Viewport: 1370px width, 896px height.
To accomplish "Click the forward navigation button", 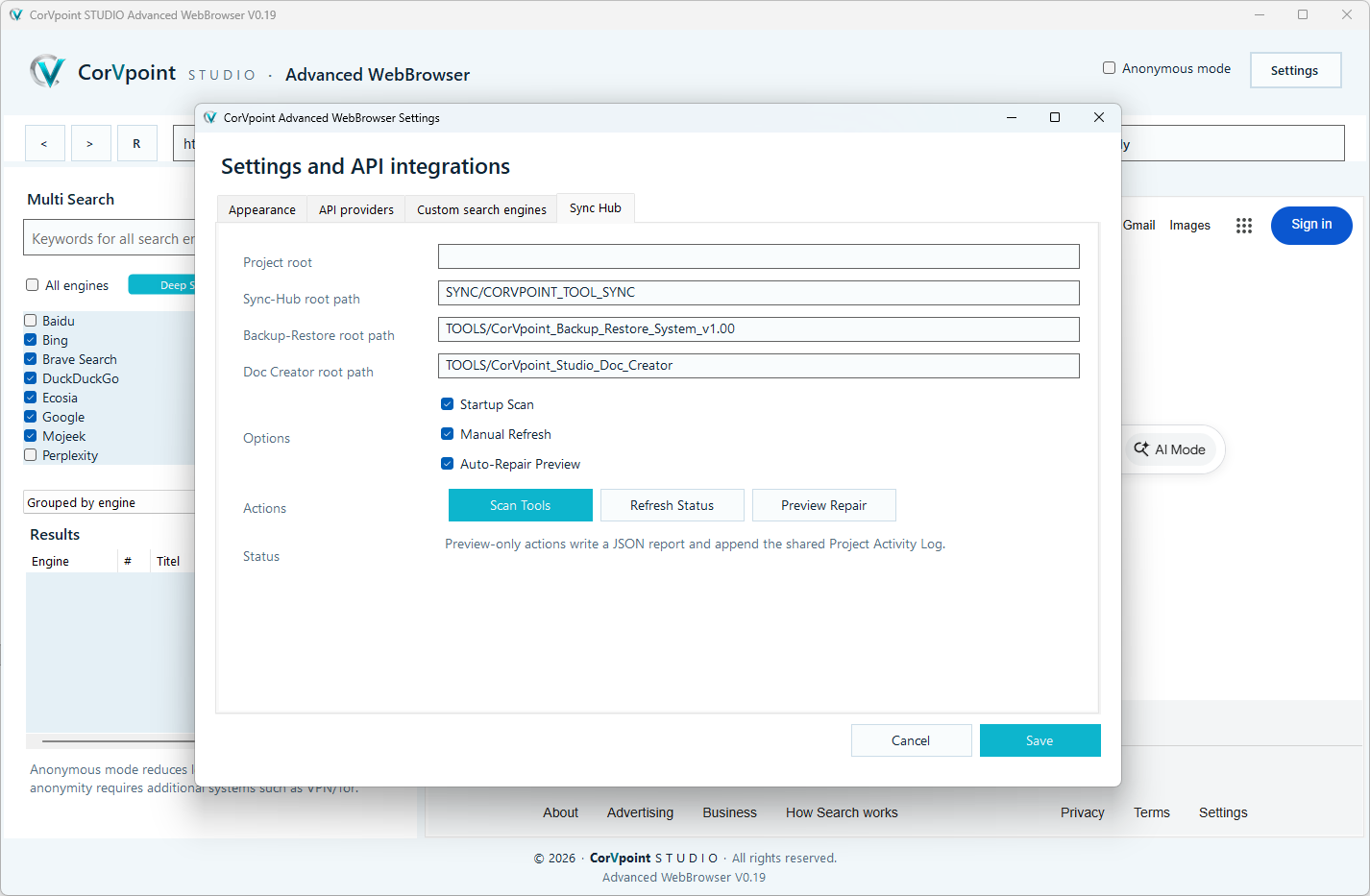I will [90, 144].
